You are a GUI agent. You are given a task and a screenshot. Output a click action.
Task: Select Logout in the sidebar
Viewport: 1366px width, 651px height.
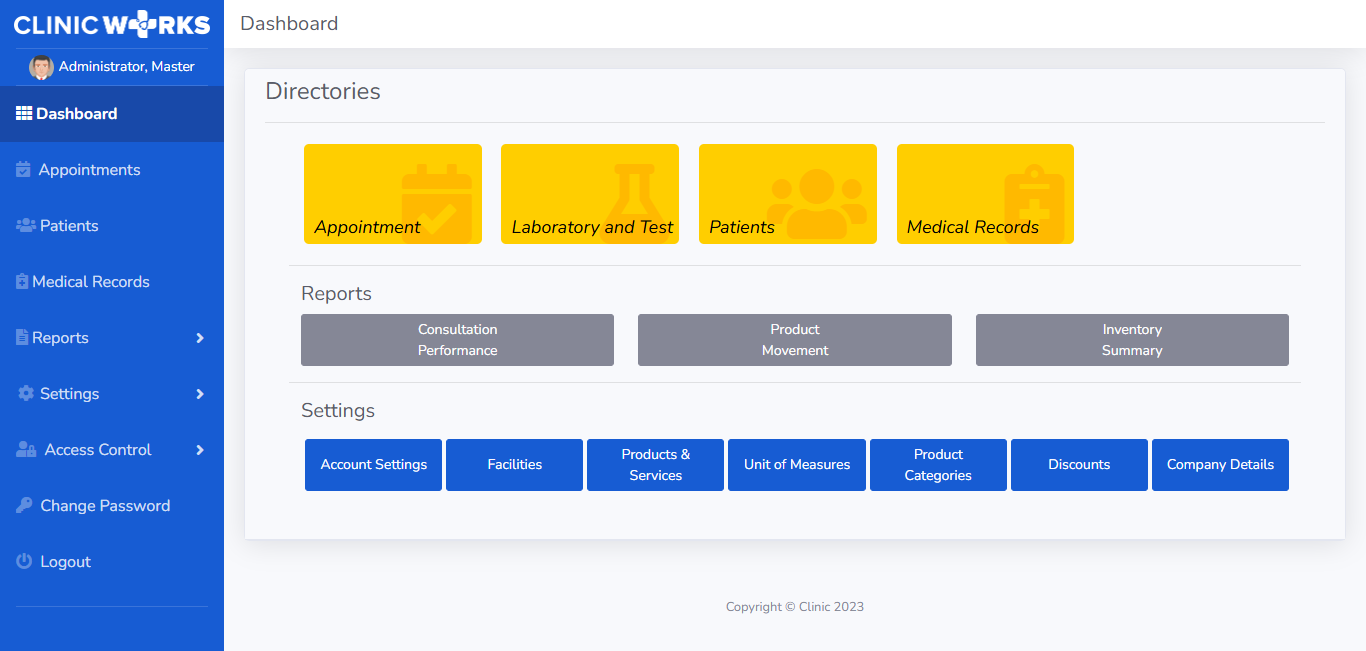112,562
